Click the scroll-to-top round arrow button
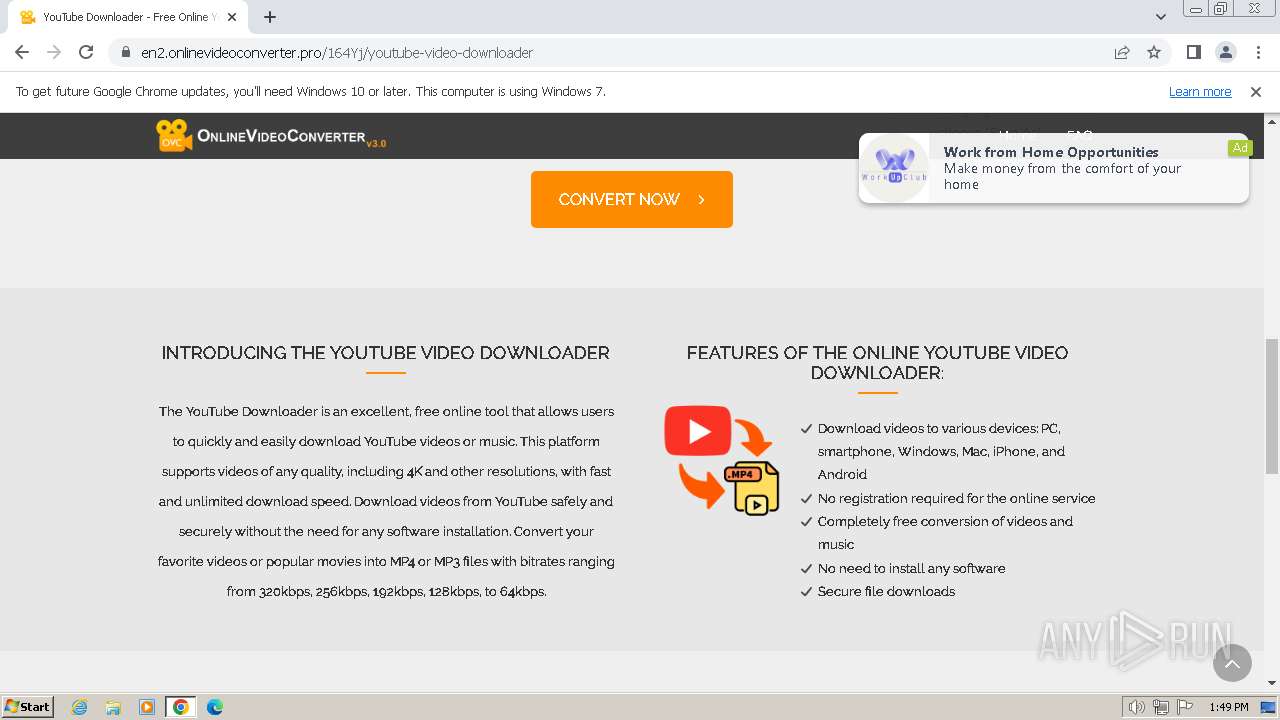This screenshot has height=720, width=1280. [1232, 662]
